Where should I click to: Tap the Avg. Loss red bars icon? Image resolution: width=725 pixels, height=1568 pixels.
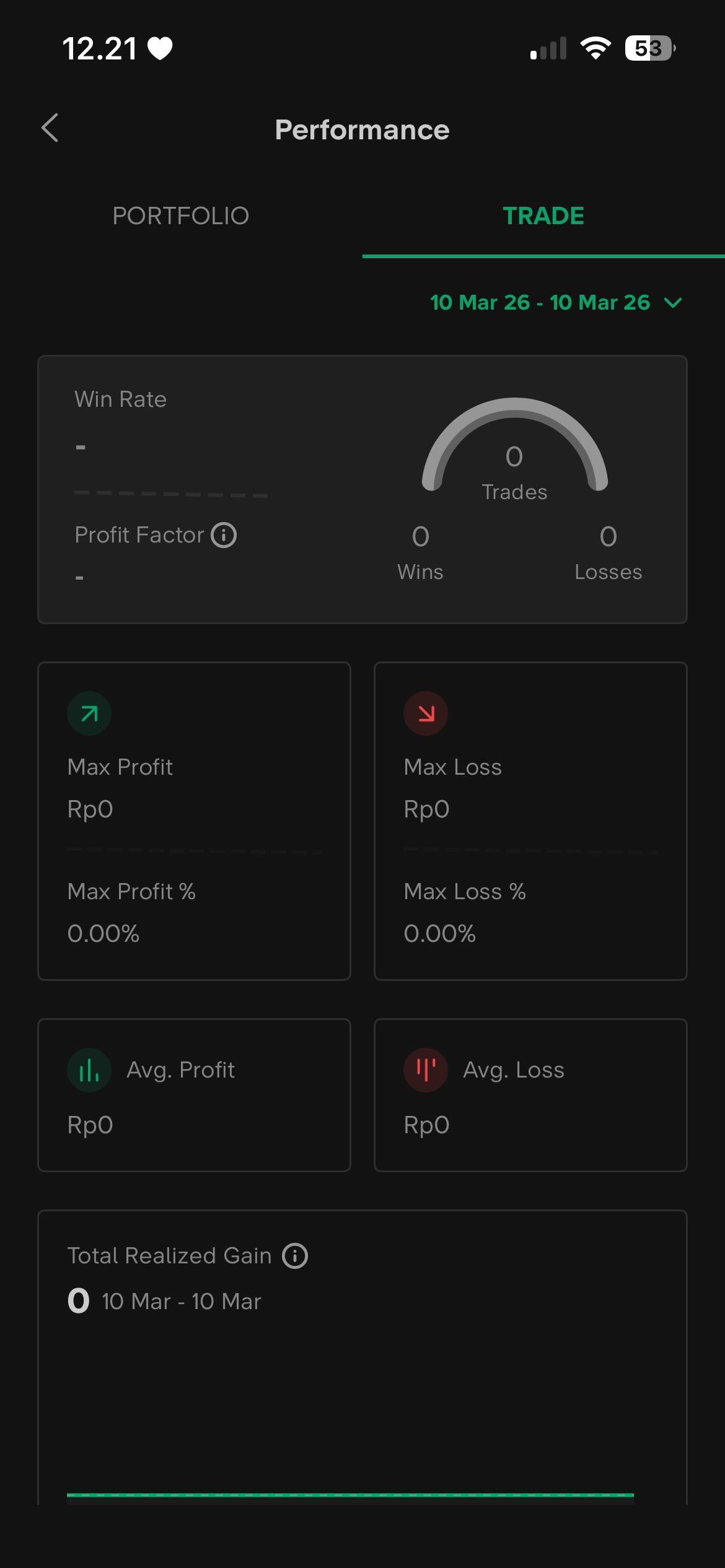click(426, 1070)
